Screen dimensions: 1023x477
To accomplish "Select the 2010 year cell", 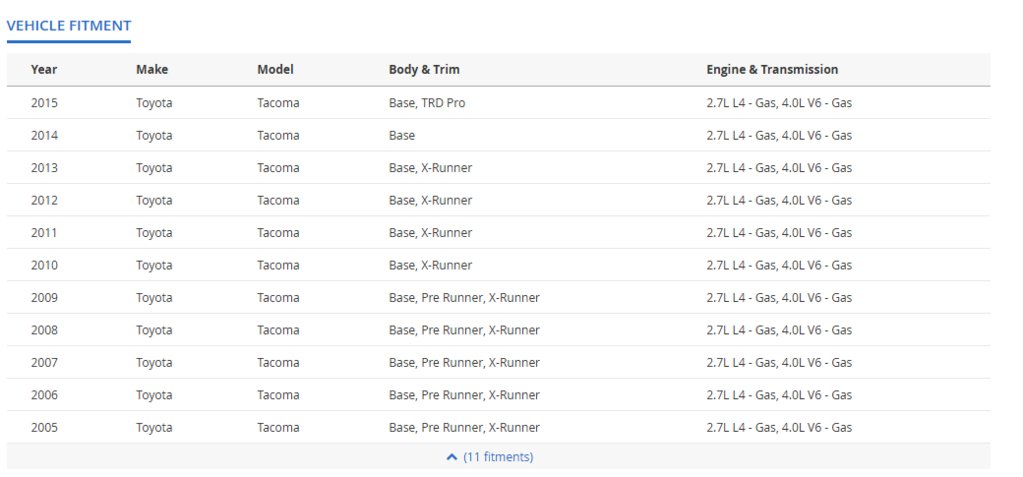I will tap(44, 265).
